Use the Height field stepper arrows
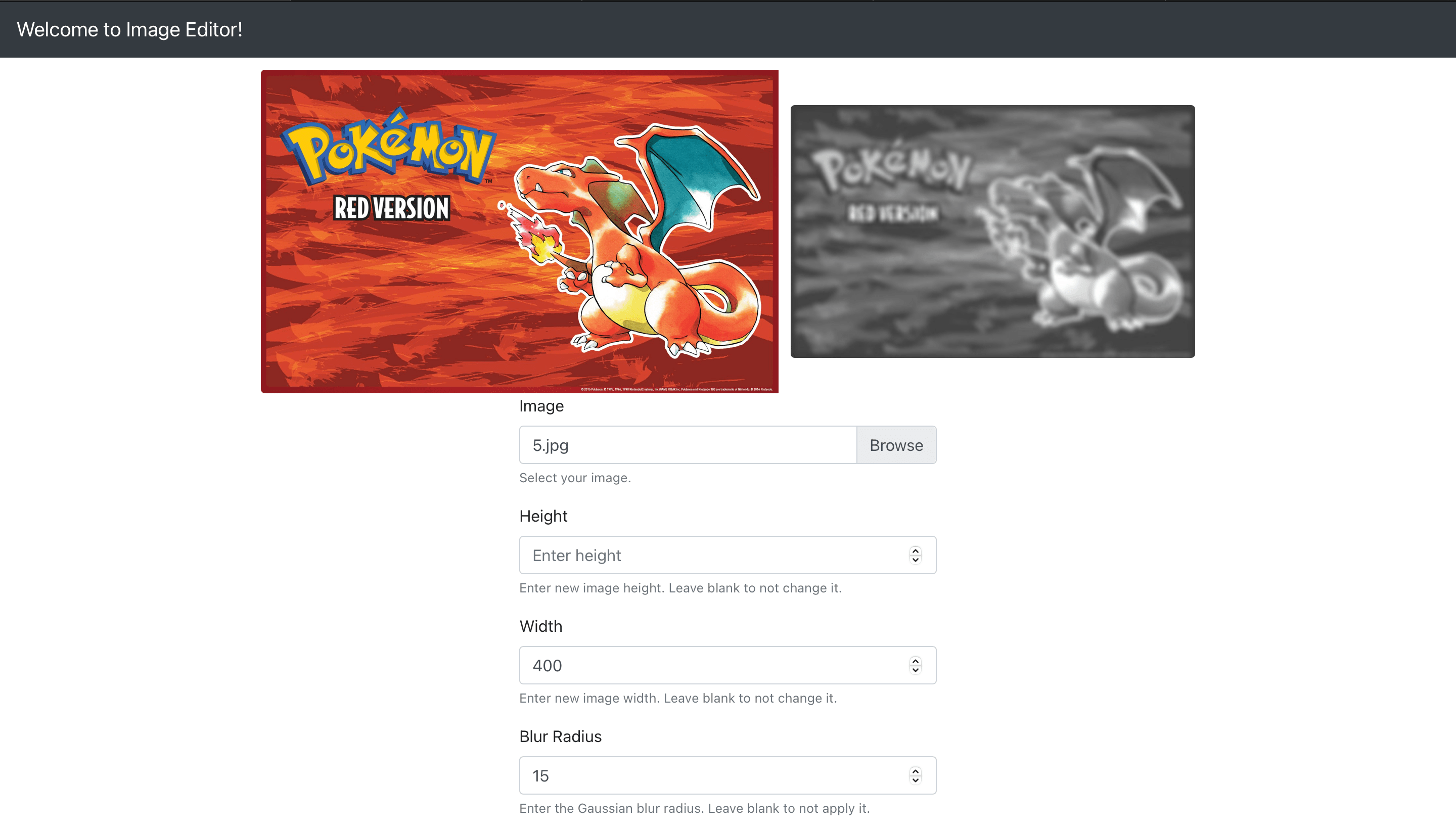This screenshot has height=830, width=1456. [916, 555]
